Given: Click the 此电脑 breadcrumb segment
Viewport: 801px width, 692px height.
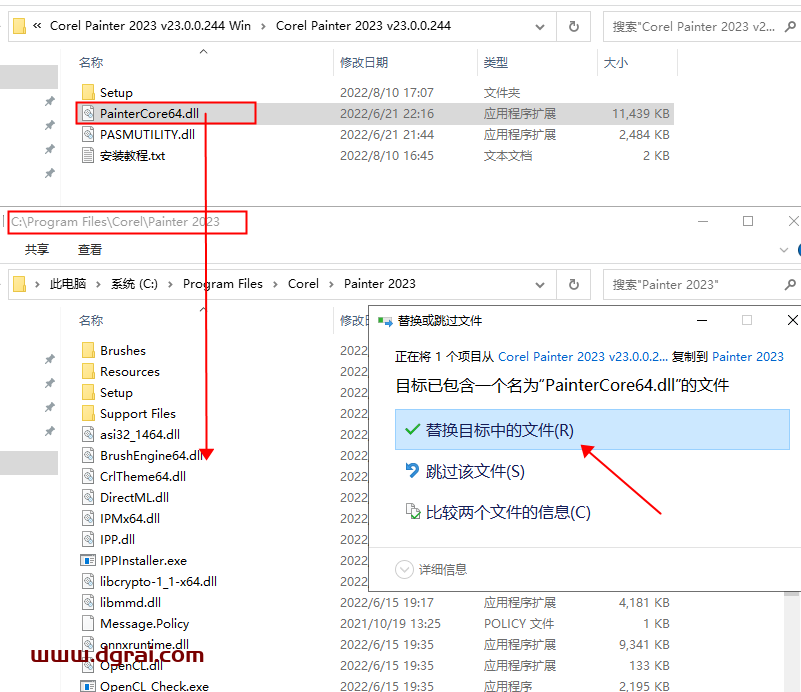Looking at the screenshot, I should (67, 283).
